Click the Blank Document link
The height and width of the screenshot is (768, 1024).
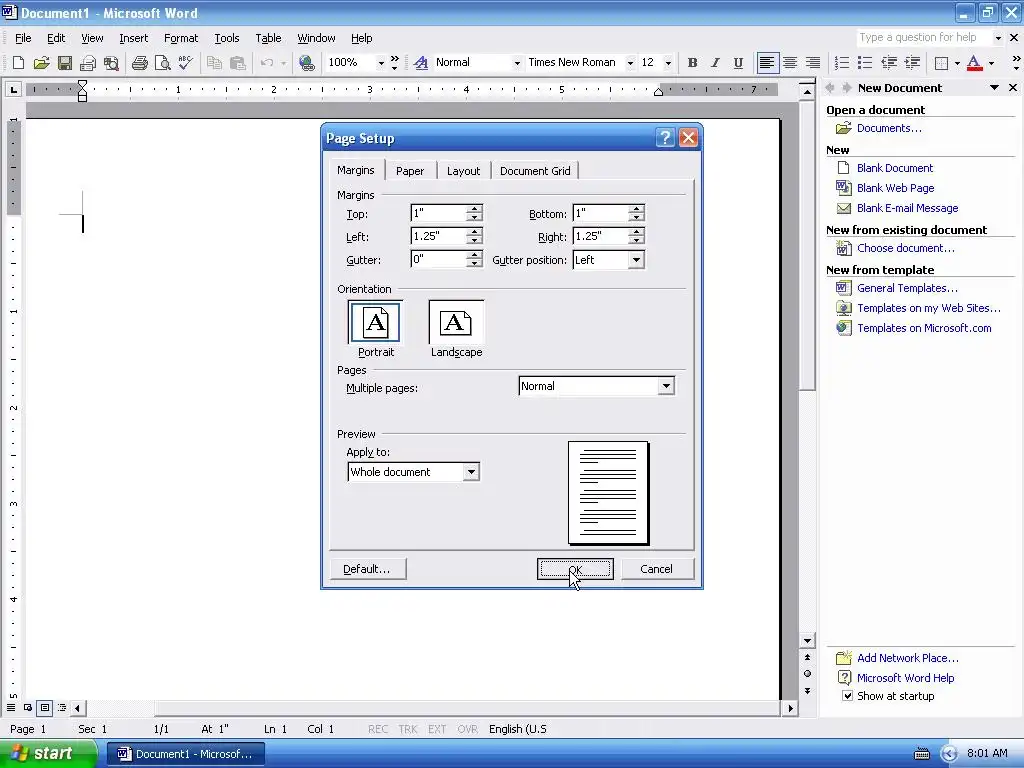point(895,168)
